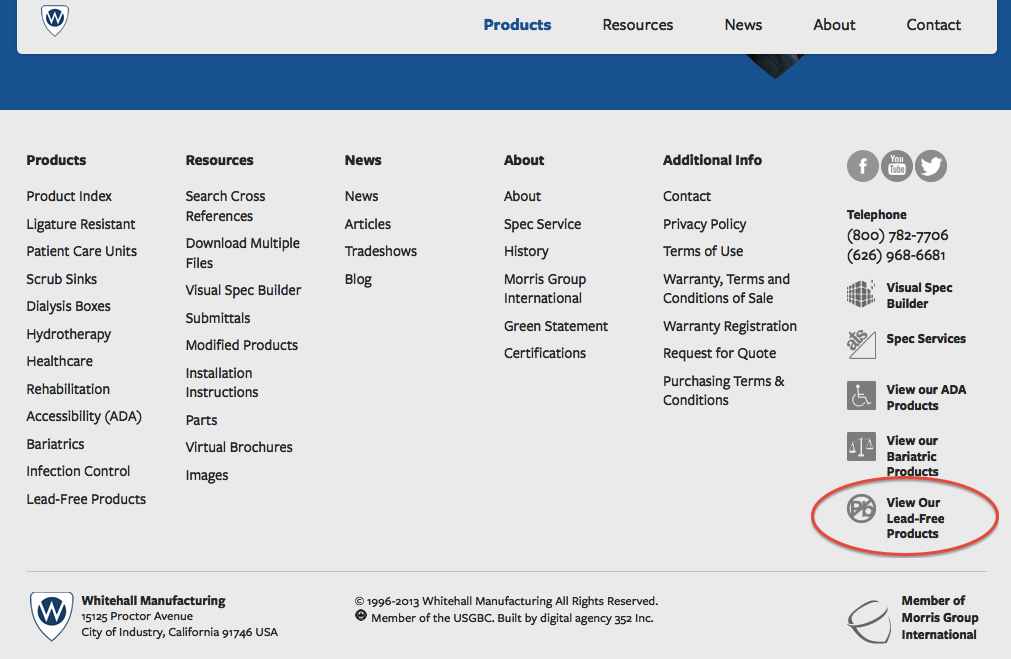Click the Spec Services icon
This screenshot has height=659, width=1011.
pyautogui.click(x=861, y=344)
